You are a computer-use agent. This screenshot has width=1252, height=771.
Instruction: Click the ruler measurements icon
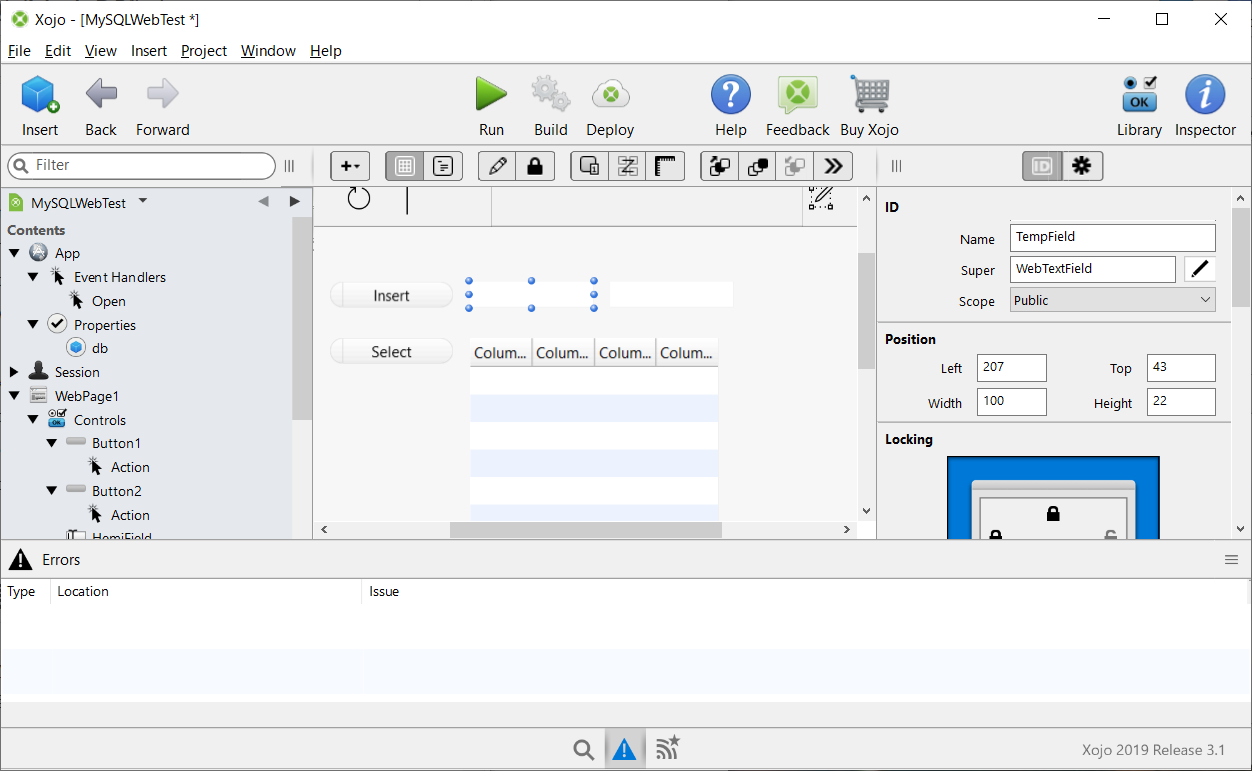[666, 166]
